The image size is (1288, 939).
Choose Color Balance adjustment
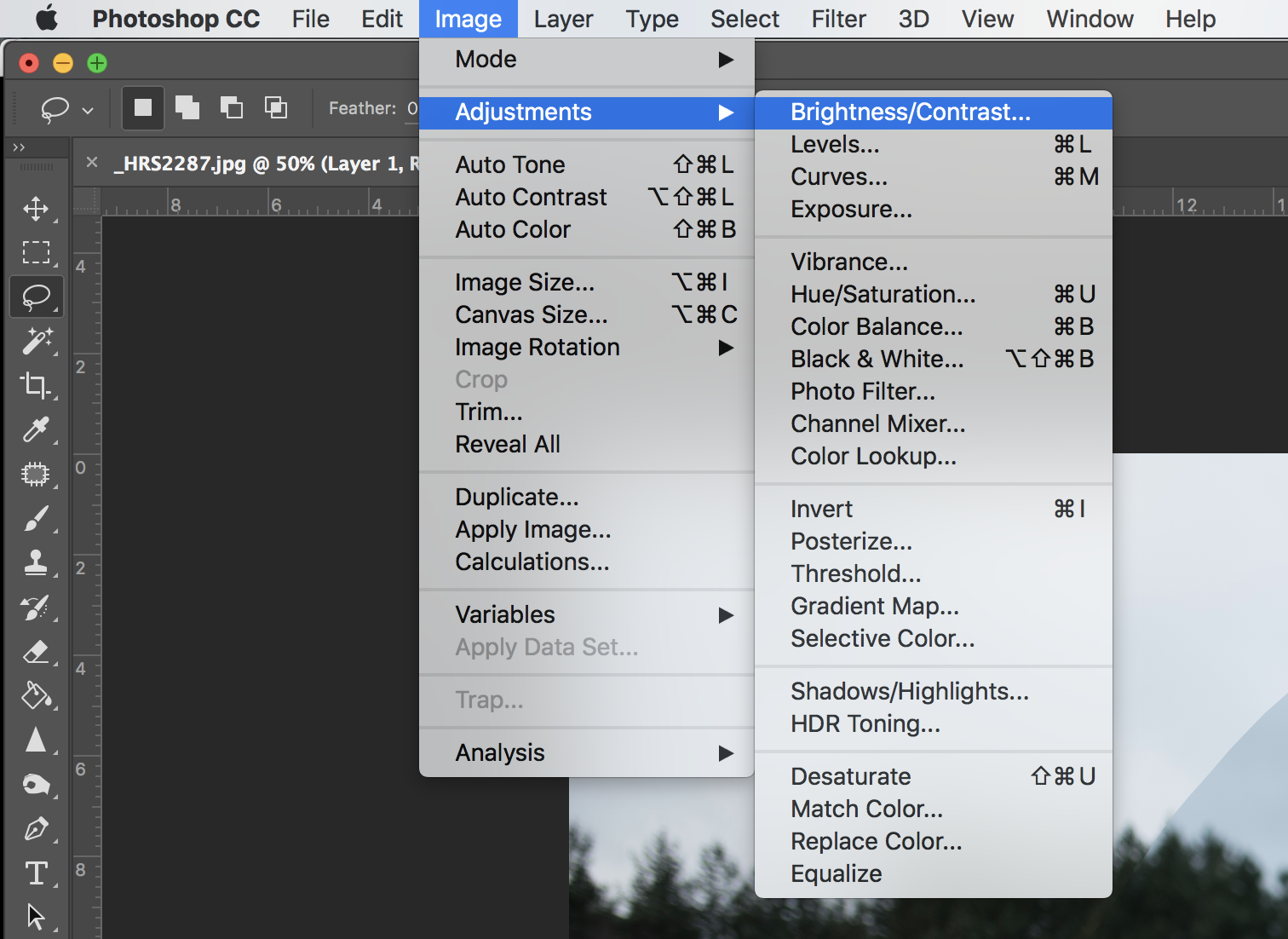934,327
